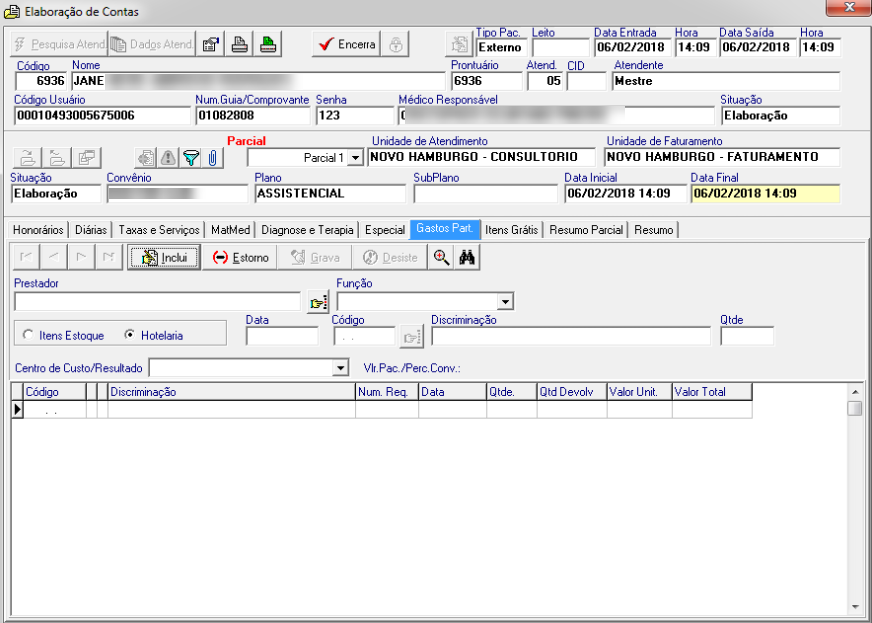Open the Diárias tab
The width and height of the screenshot is (872, 623).
click(x=91, y=230)
